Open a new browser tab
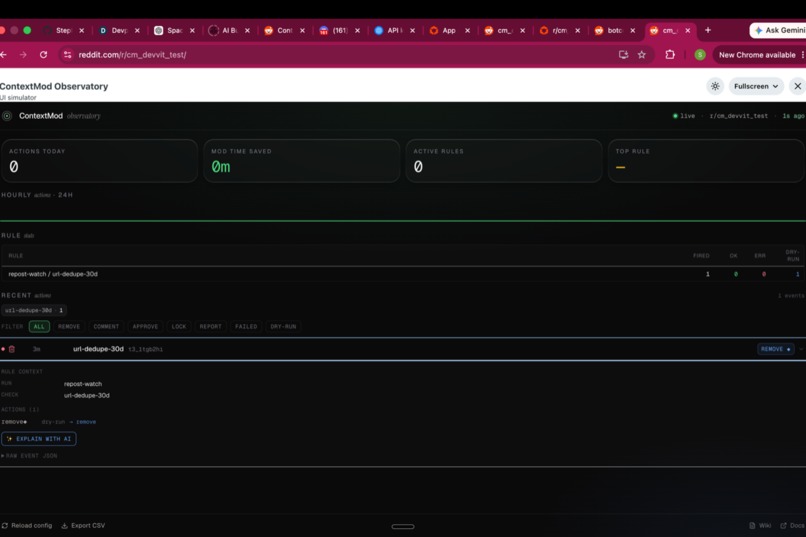This screenshot has width=806, height=537. [708, 30]
